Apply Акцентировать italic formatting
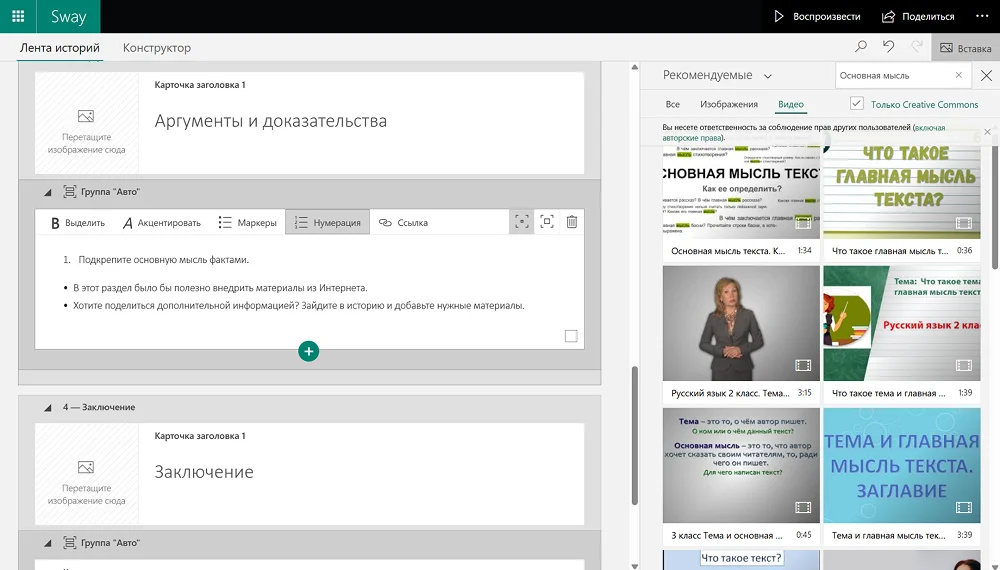 click(161, 223)
